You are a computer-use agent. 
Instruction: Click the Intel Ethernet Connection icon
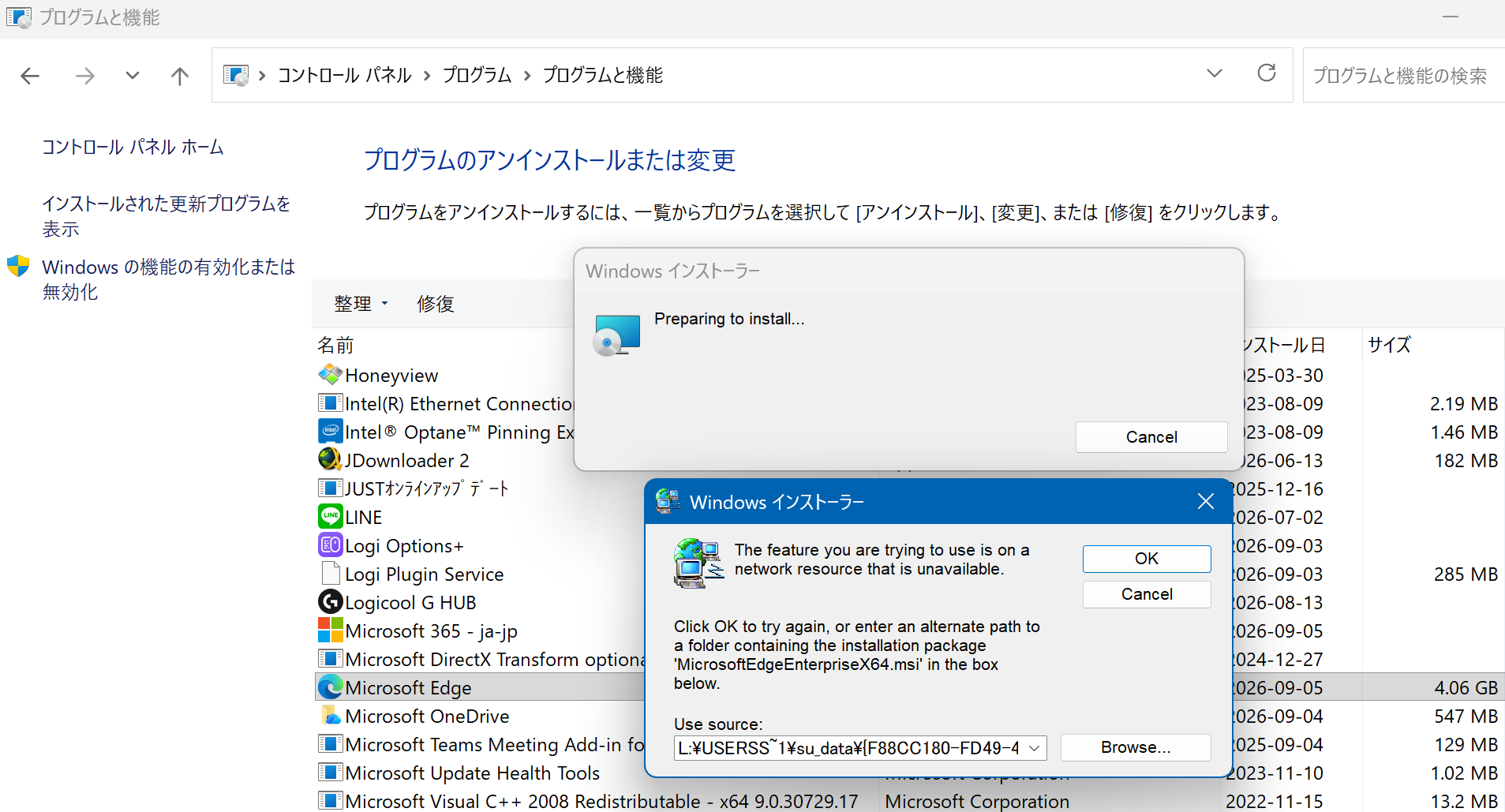pos(330,403)
